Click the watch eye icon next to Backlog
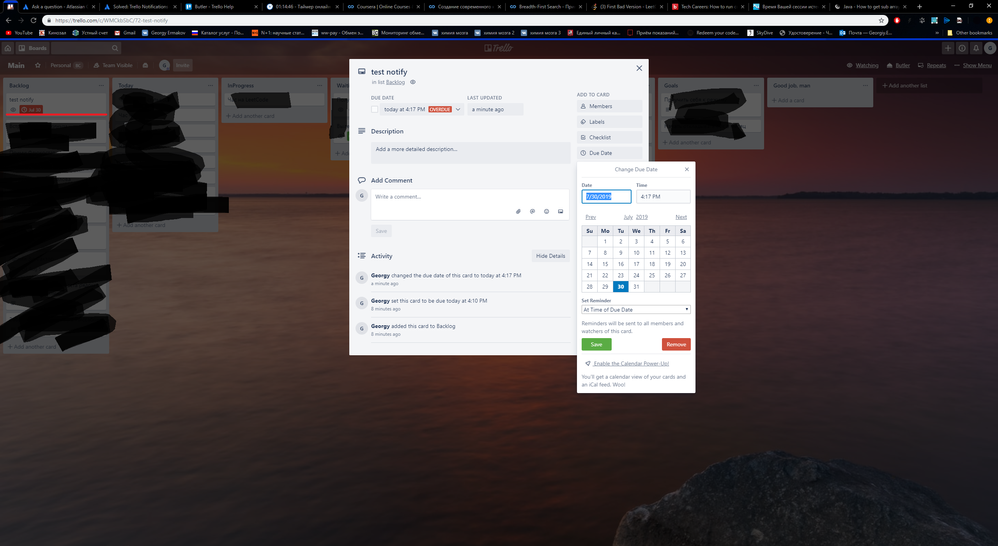Viewport: 998px width, 546px height. [x=412, y=82]
